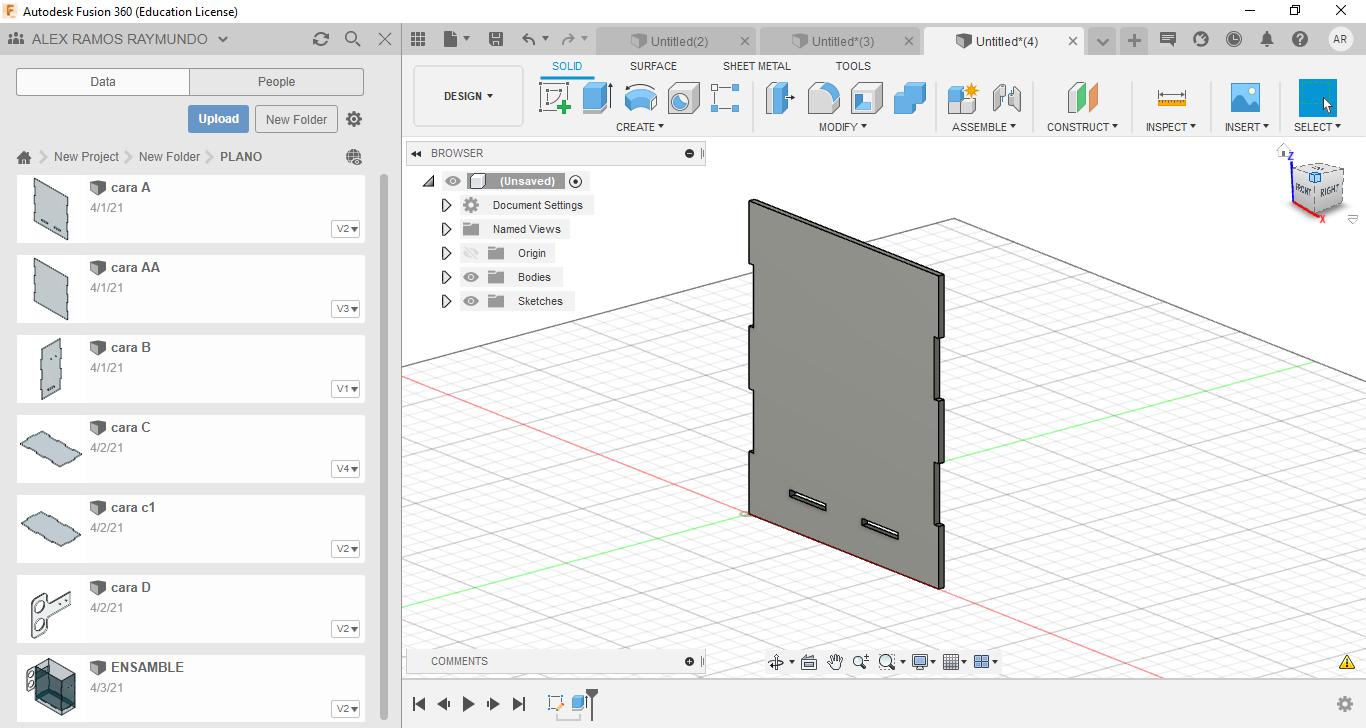This screenshot has width=1366, height=728.
Task: Open data panel settings gear
Action: [x=354, y=119]
